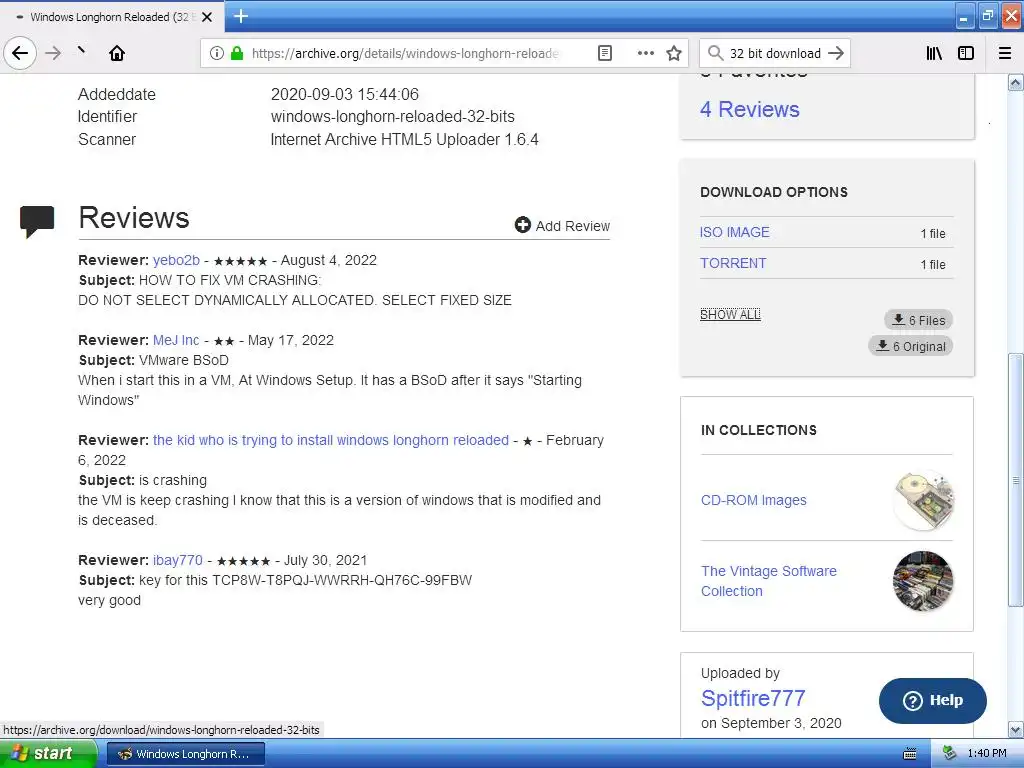1024x768 pixels.
Task: Click the Vintage Software Collection thumbnail
Action: tap(923, 581)
